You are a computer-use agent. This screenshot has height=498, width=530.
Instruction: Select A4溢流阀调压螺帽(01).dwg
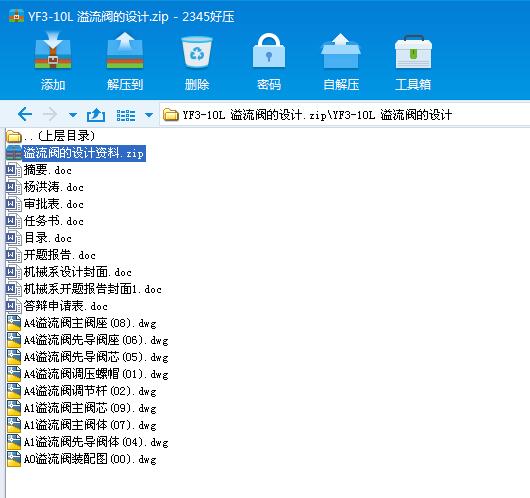click(x=87, y=374)
